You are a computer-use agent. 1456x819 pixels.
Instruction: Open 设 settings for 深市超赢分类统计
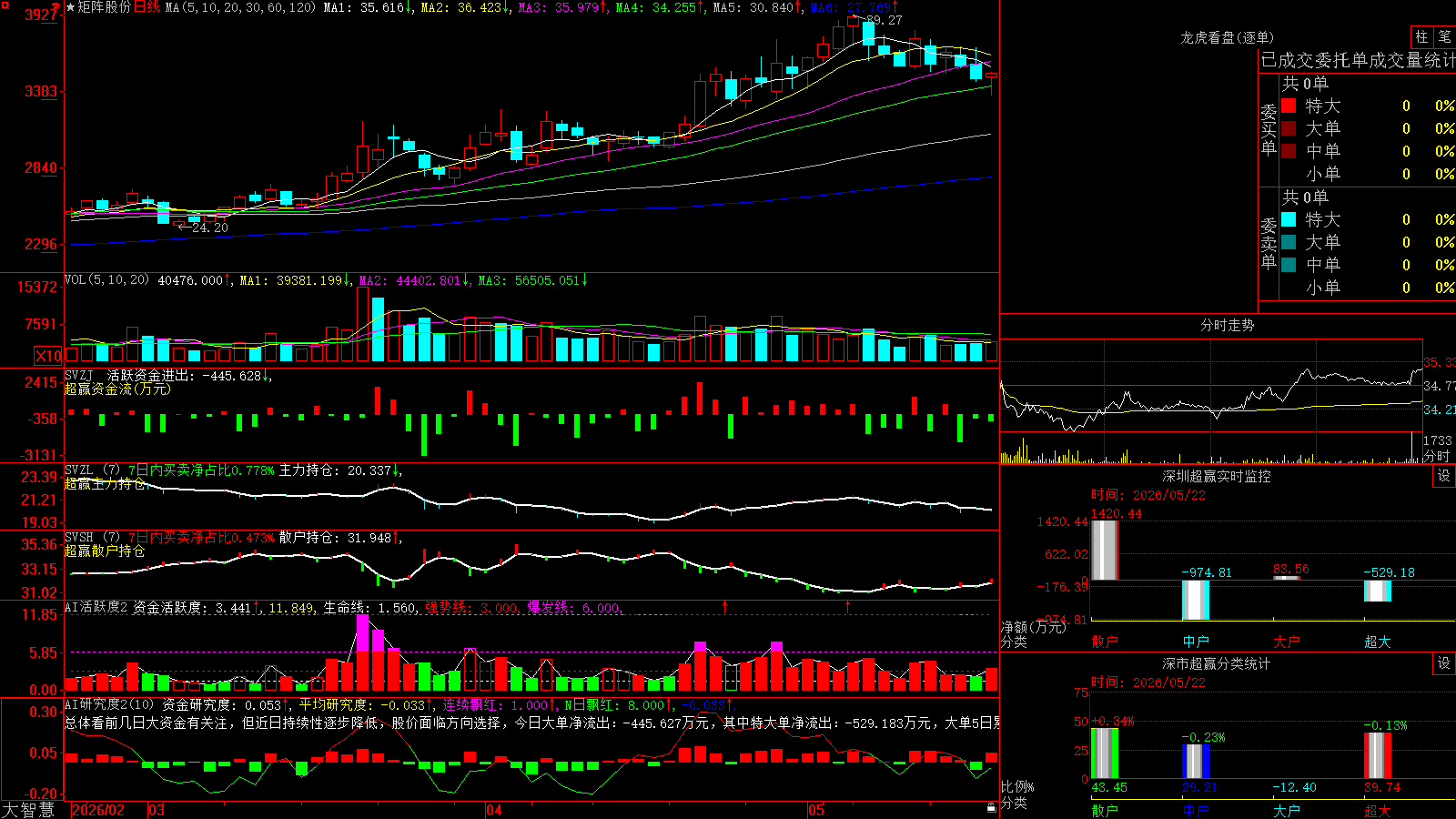[1444, 663]
